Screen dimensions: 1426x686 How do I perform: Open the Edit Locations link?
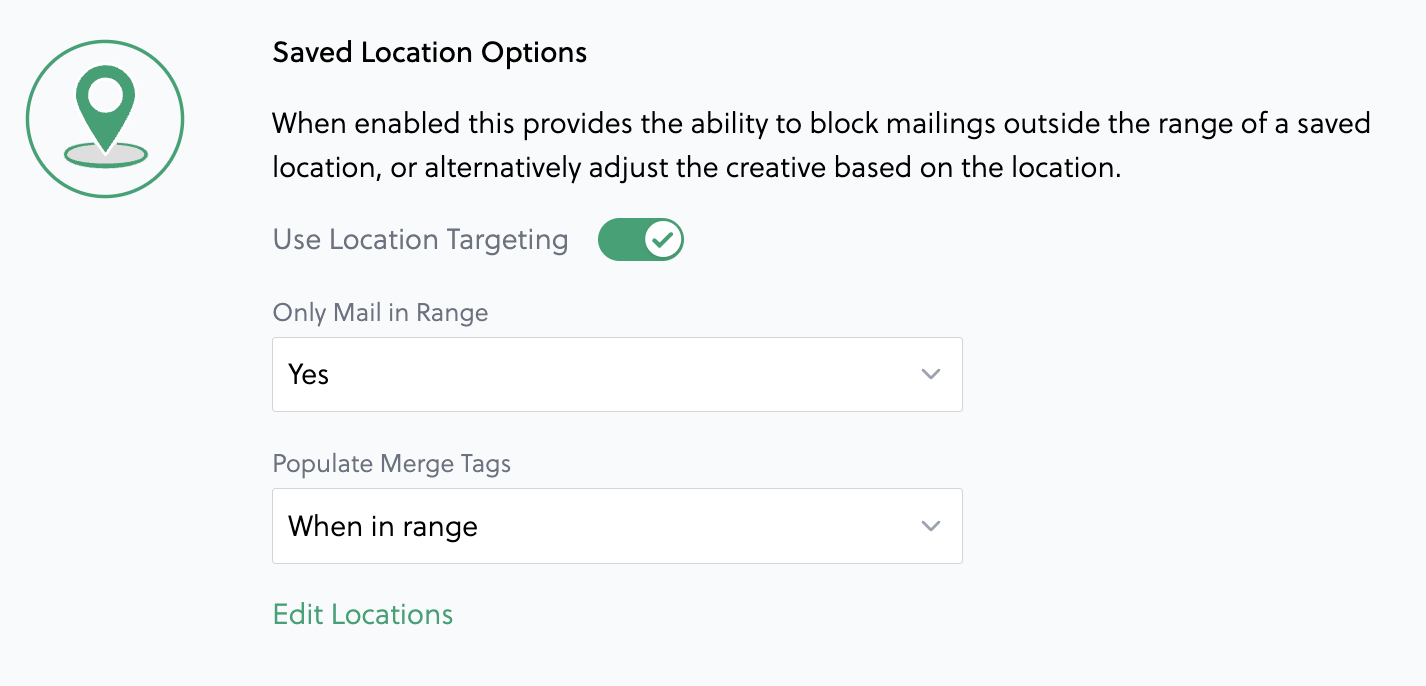363,614
